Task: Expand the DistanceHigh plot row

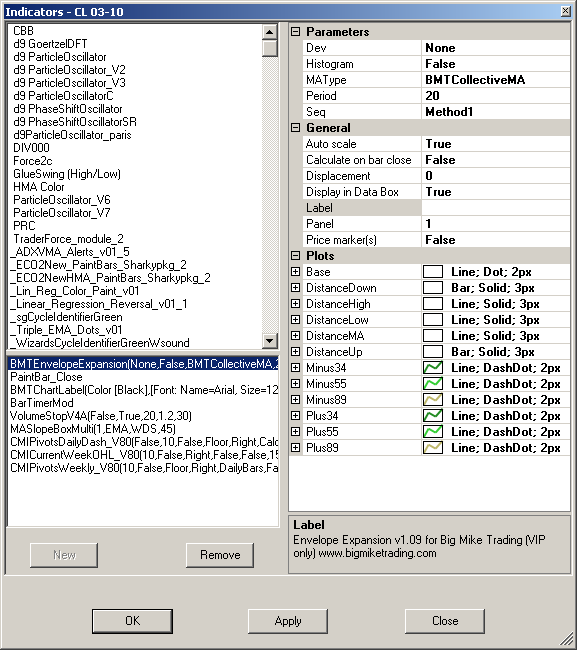Action: coord(295,303)
